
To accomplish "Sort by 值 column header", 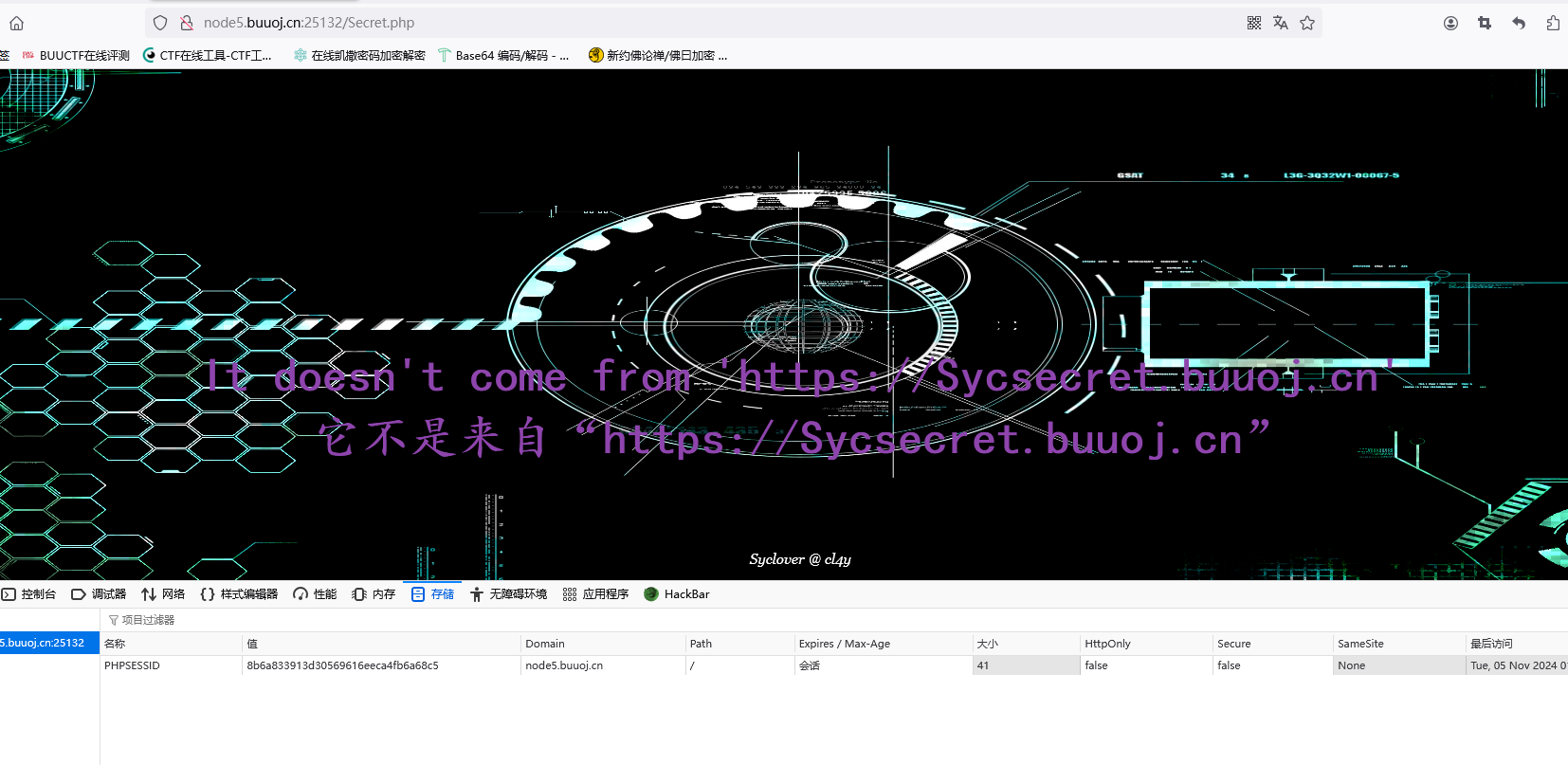I will 381,644.
